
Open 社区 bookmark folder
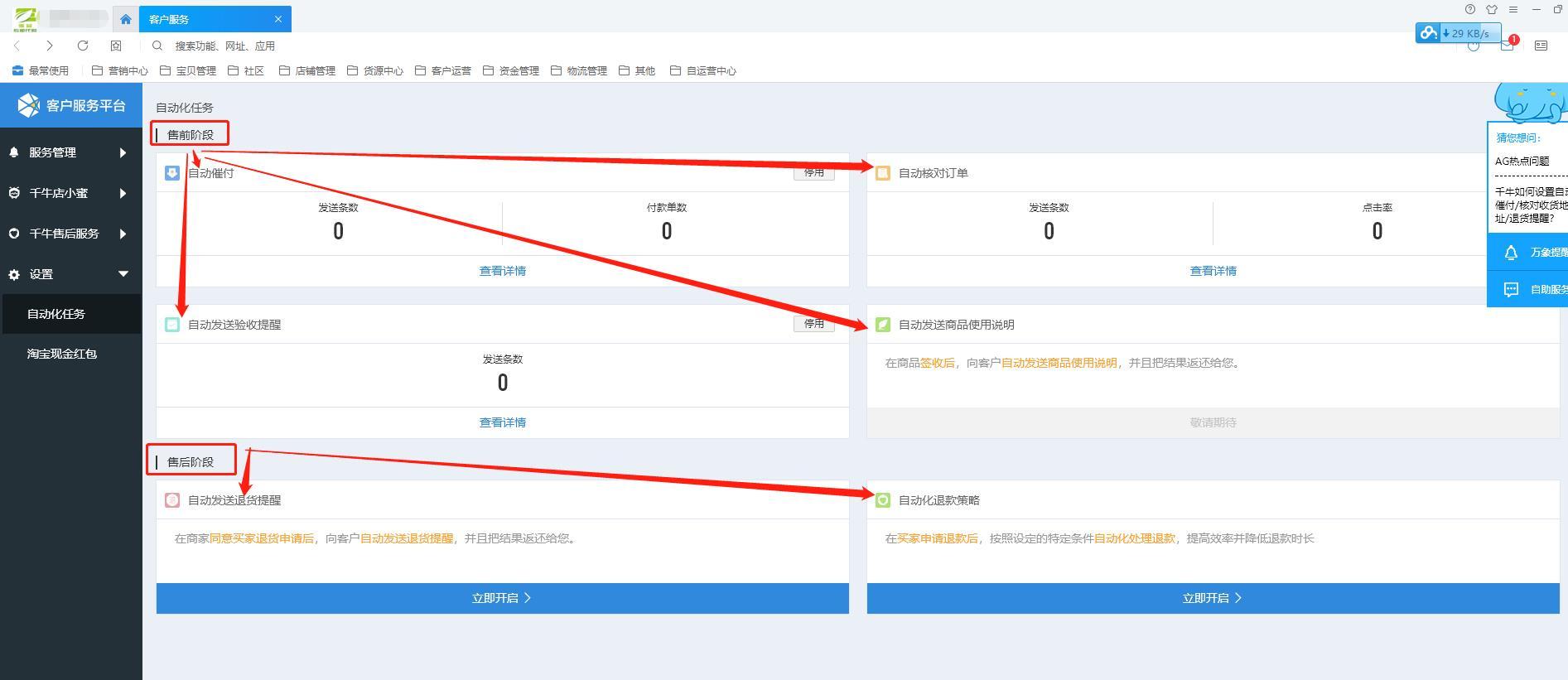[246, 71]
